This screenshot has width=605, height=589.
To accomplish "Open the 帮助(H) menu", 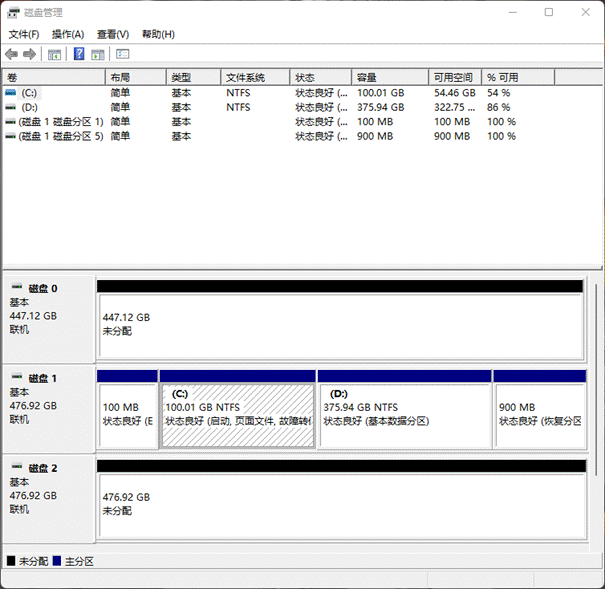I will tap(158, 34).
